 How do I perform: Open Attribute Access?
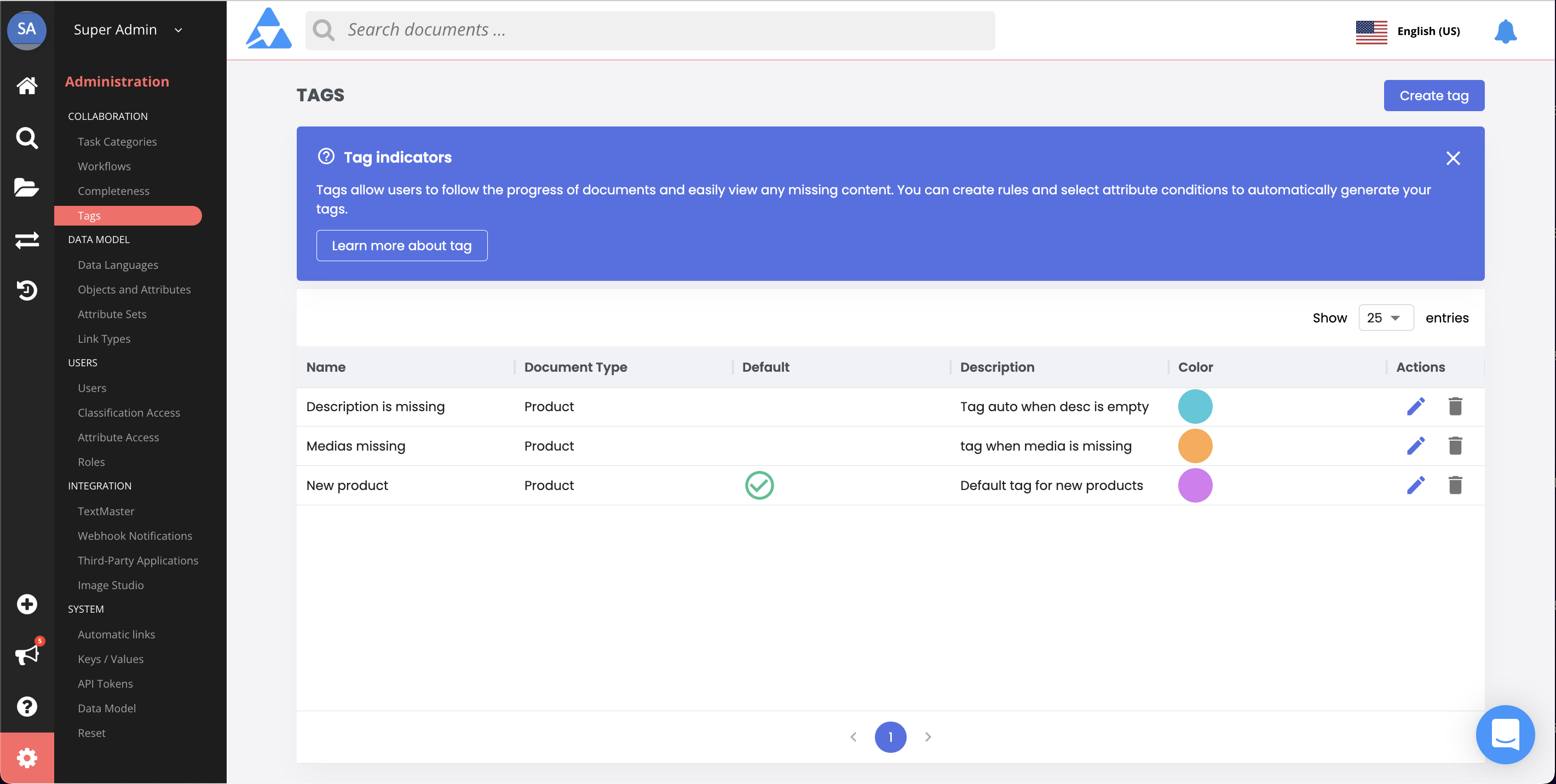coord(118,437)
